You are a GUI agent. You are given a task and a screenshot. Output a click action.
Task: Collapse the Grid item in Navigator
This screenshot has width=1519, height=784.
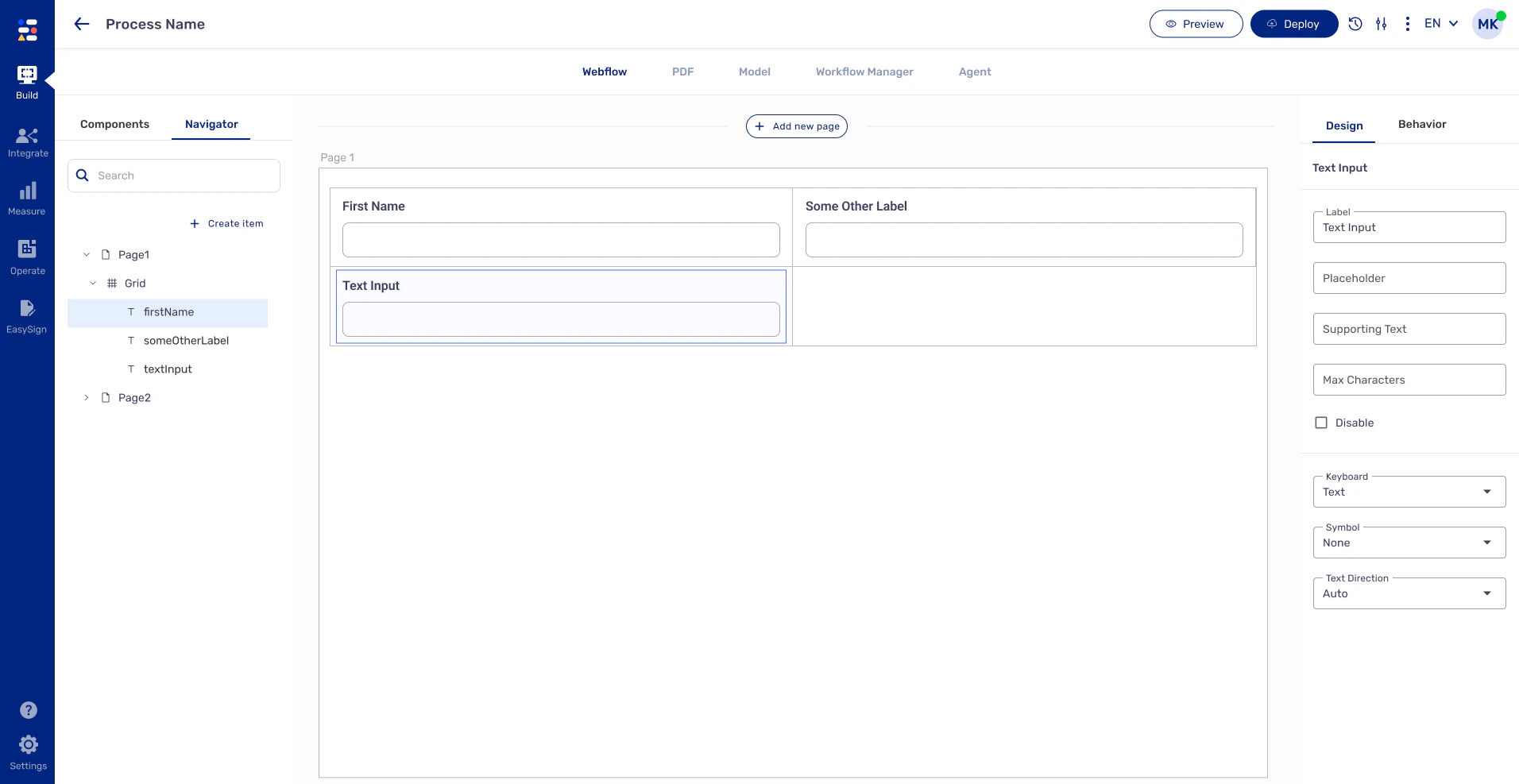click(93, 283)
